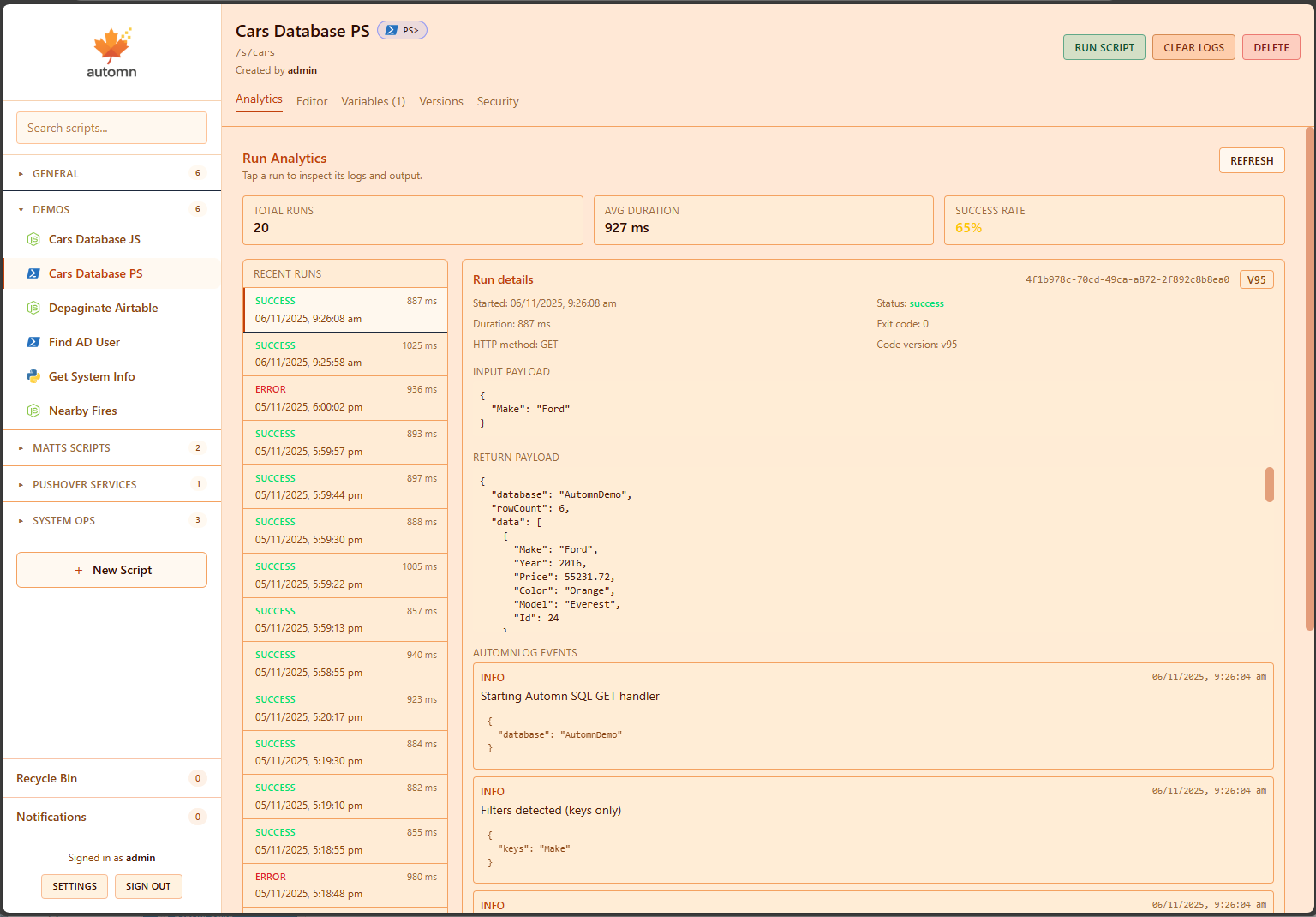
Task: Click the Python icon beside Get System Info
Action: point(33,376)
